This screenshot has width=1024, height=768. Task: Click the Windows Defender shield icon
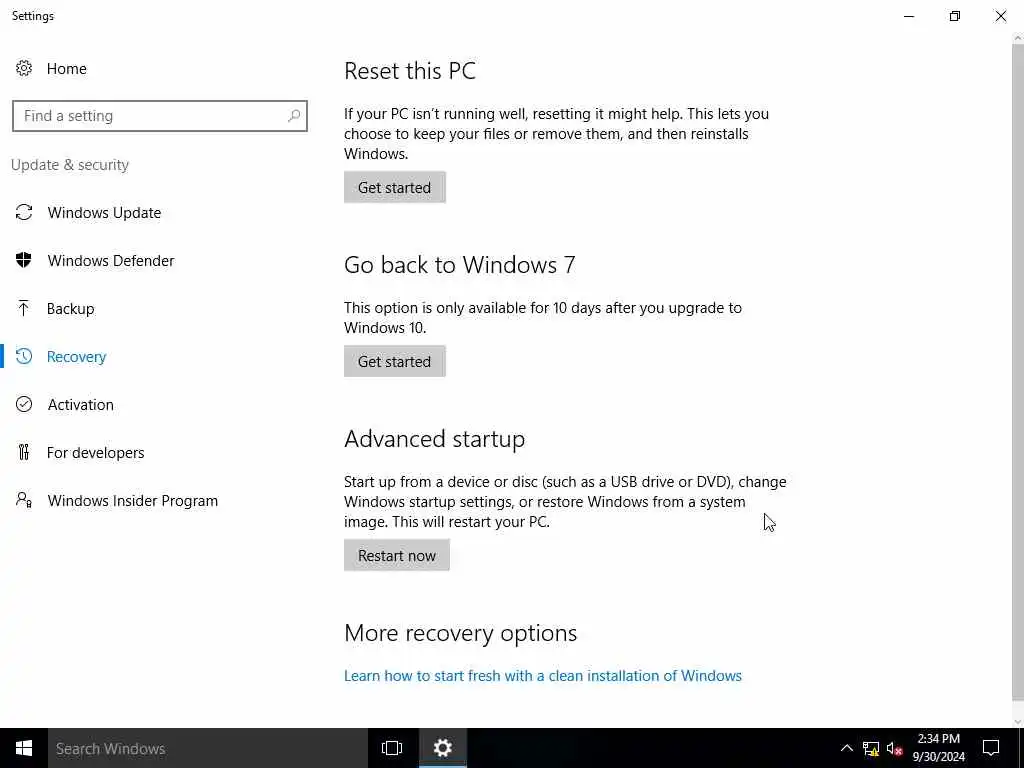tap(24, 260)
